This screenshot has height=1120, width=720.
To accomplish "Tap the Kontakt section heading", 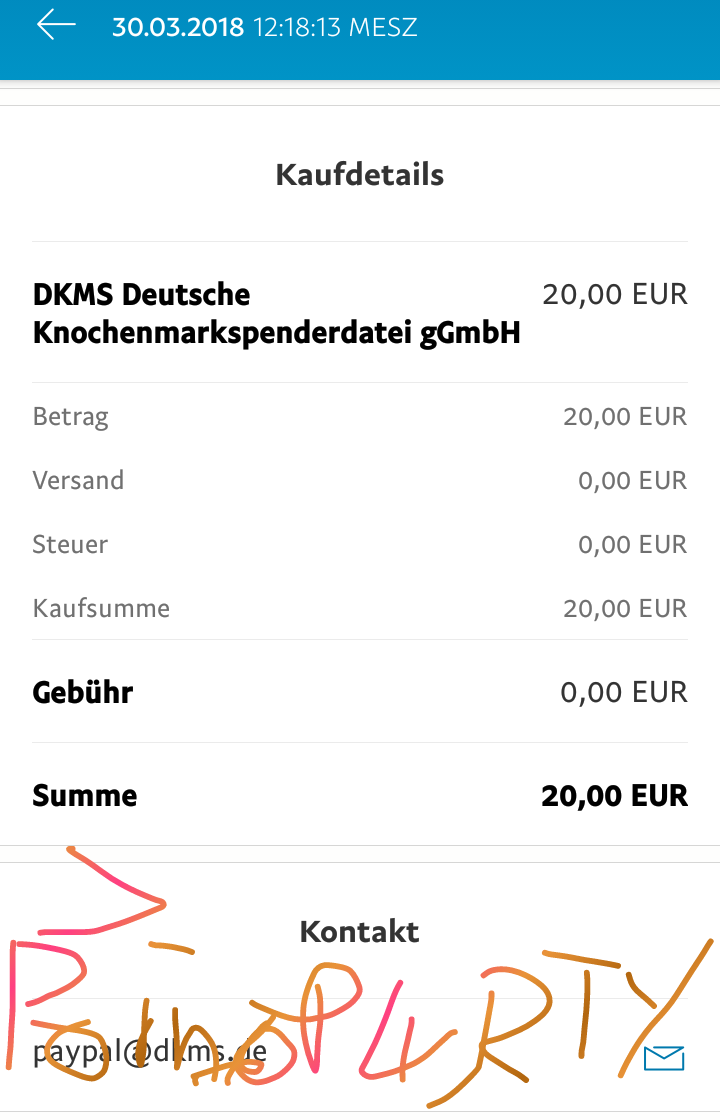I will click(360, 931).
